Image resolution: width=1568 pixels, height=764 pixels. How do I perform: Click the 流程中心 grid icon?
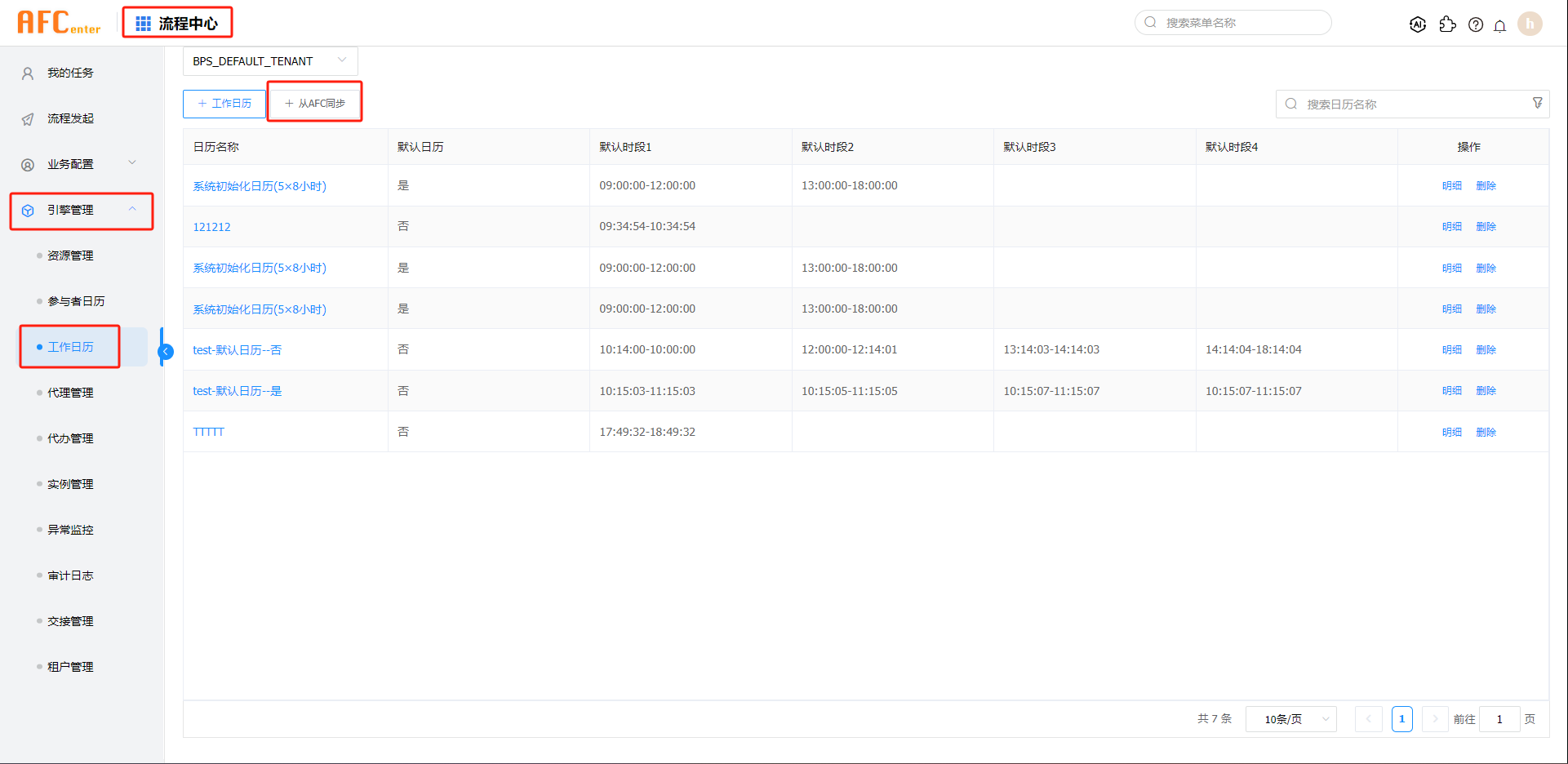[x=144, y=24]
